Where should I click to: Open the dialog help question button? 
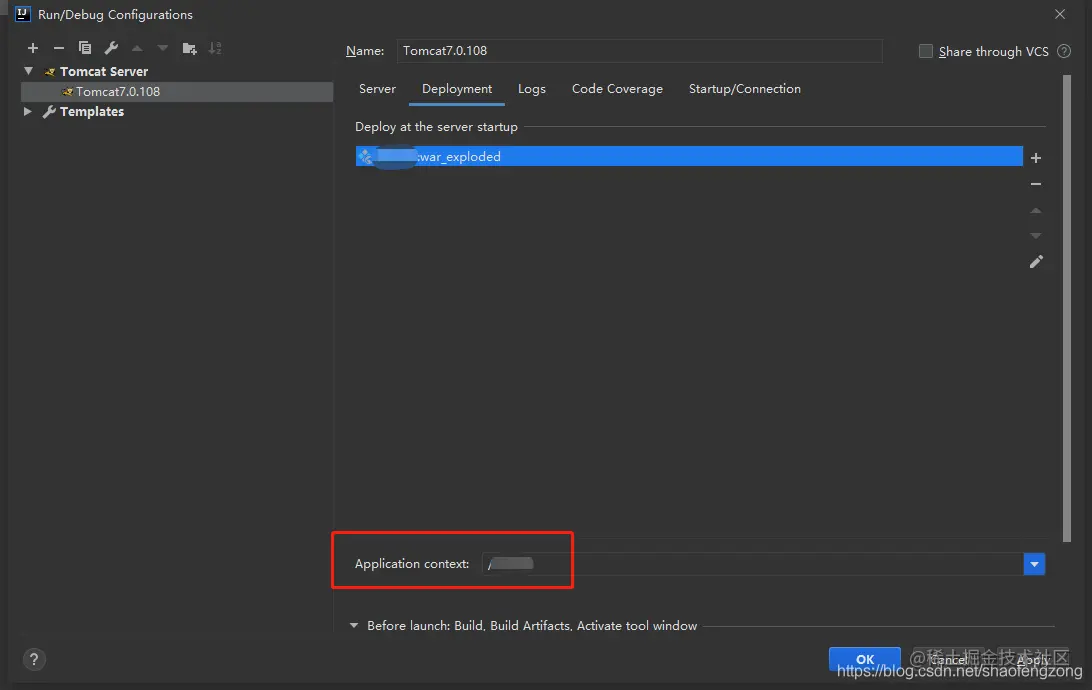(x=33, y=659)
